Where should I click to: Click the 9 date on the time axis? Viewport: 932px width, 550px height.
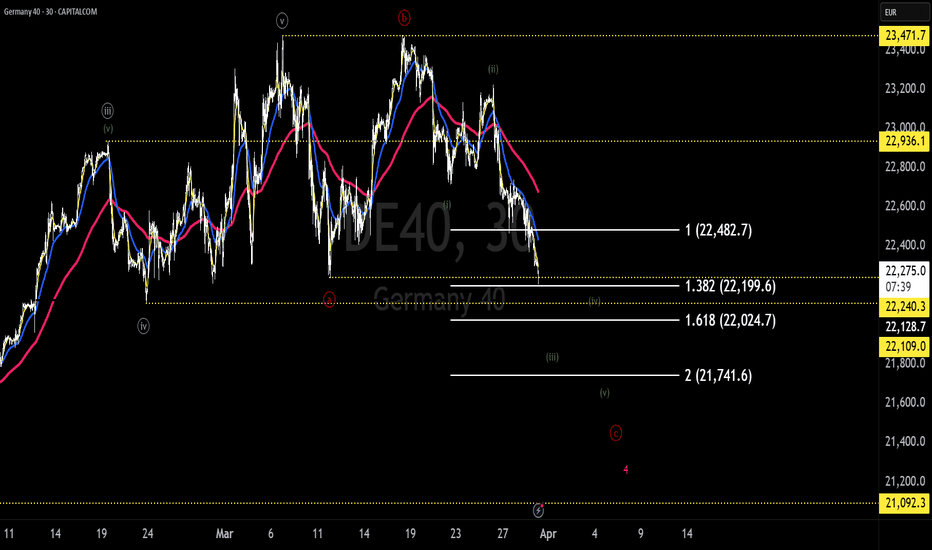click(641, 534)
